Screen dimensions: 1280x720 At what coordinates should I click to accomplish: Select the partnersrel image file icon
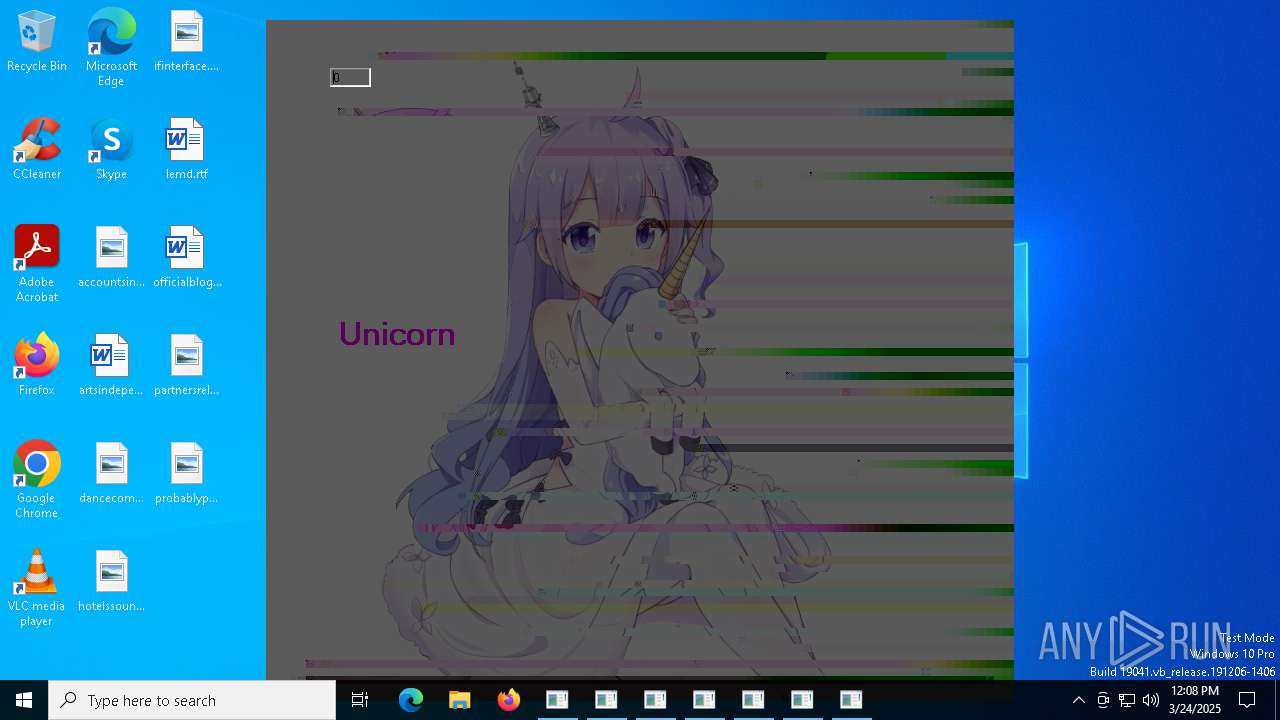tap(186, 366)
